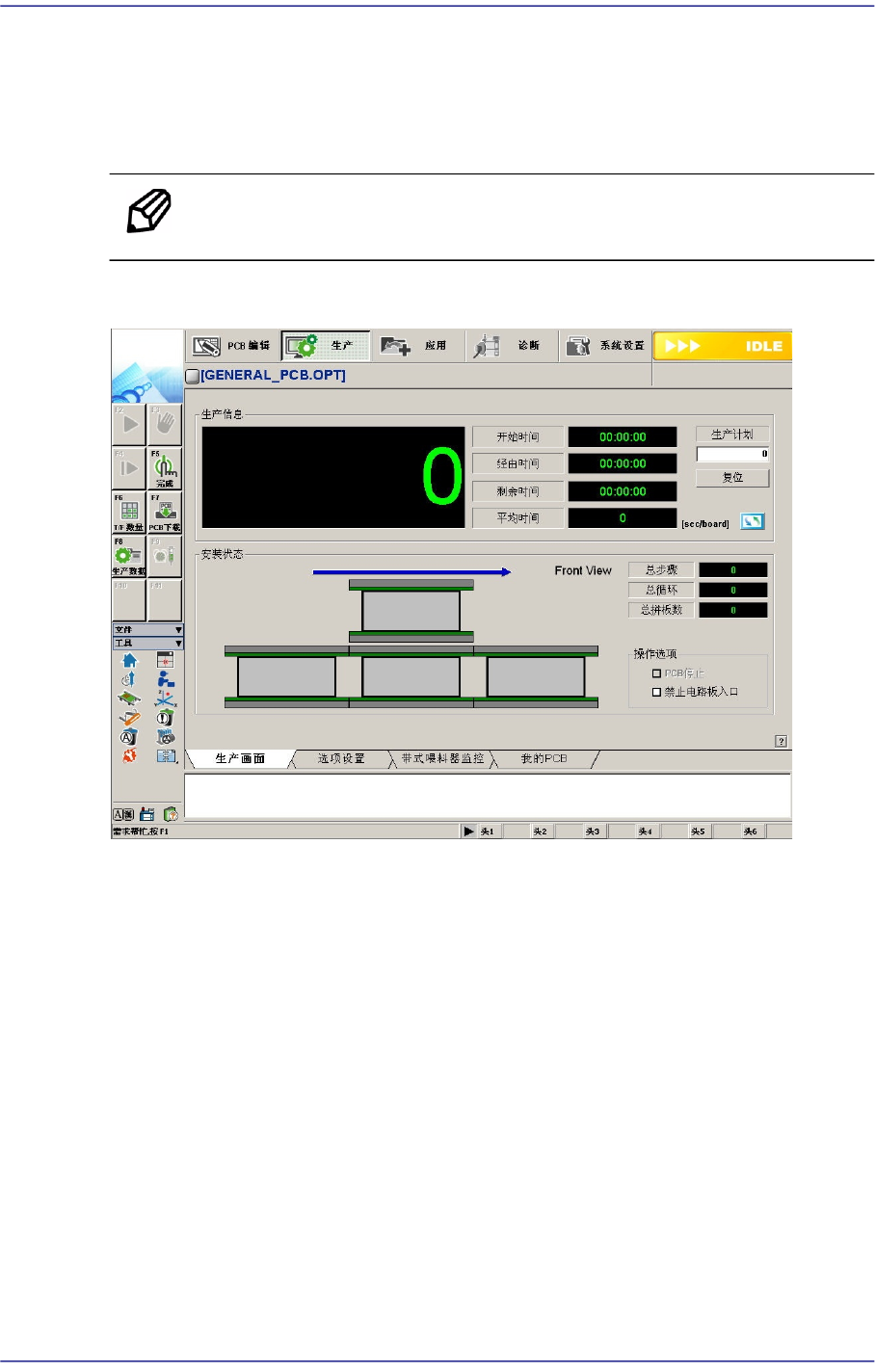
Task: Expand the 文件 dropdown panel
Action: [x=147, y=630]
